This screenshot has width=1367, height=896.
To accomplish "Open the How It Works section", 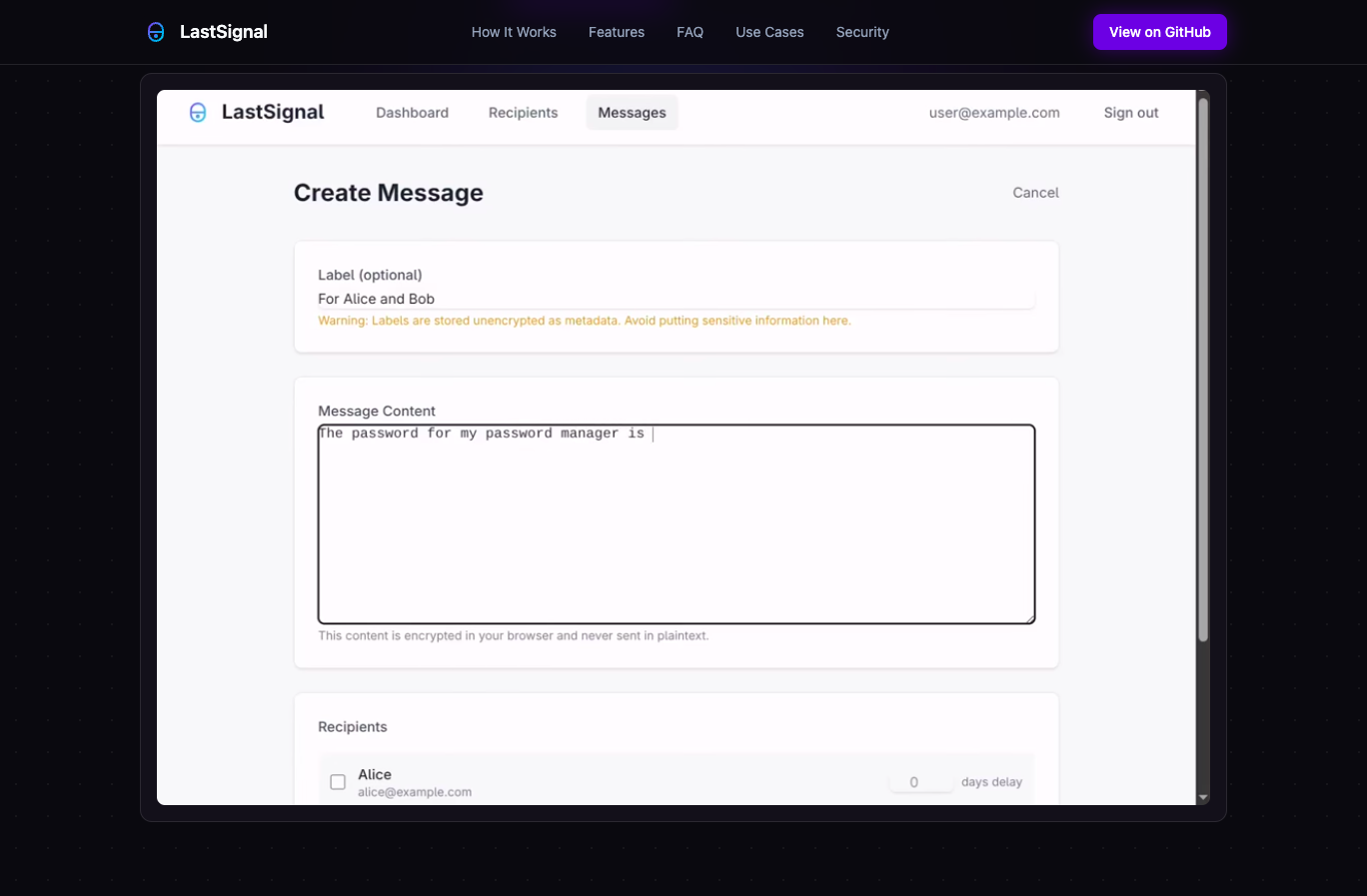I will point(514,32).
